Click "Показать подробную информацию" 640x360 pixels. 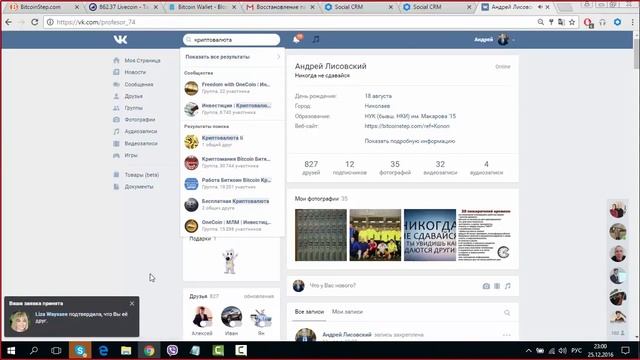410,141
